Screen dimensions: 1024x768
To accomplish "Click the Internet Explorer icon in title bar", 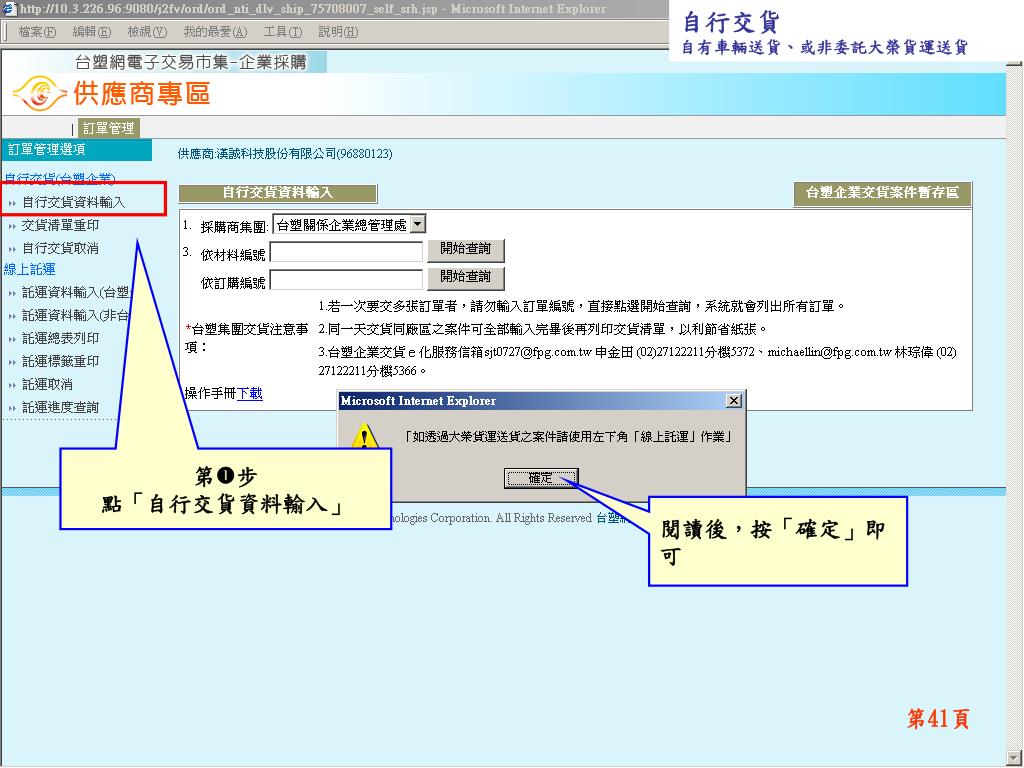I will (x=9, y=9).
